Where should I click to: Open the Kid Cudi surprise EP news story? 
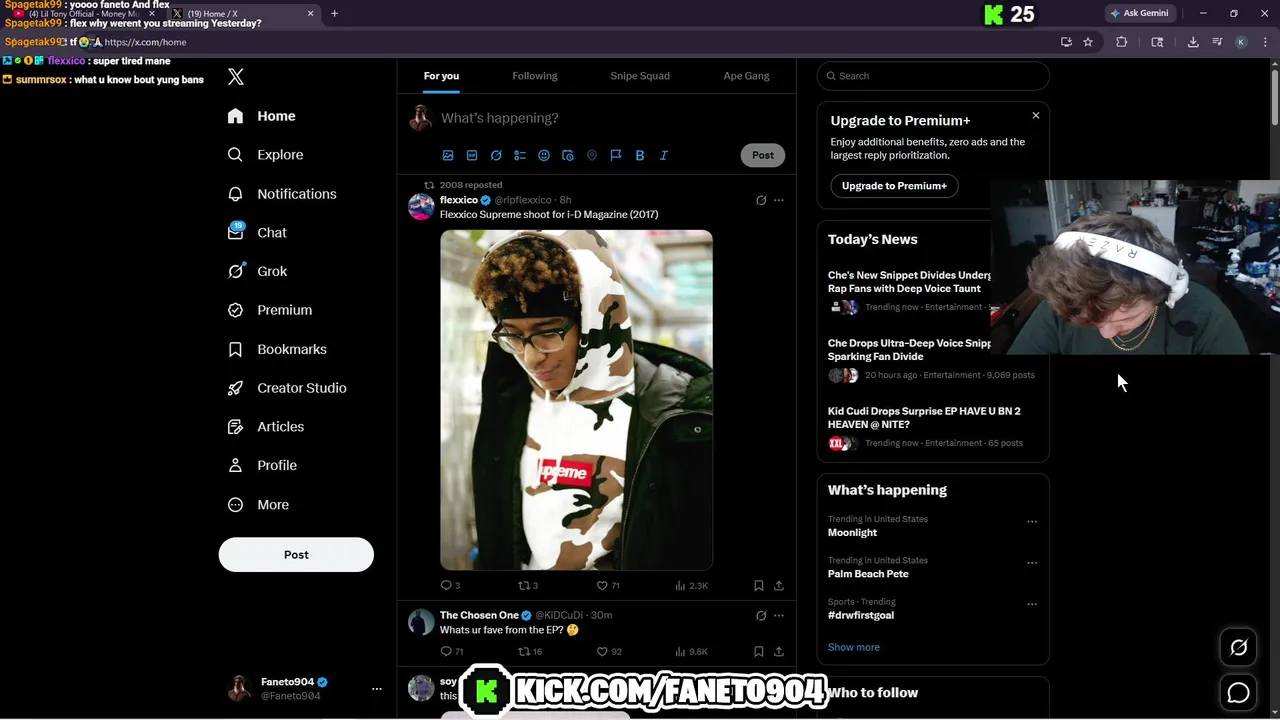click(x=933, y=426)
